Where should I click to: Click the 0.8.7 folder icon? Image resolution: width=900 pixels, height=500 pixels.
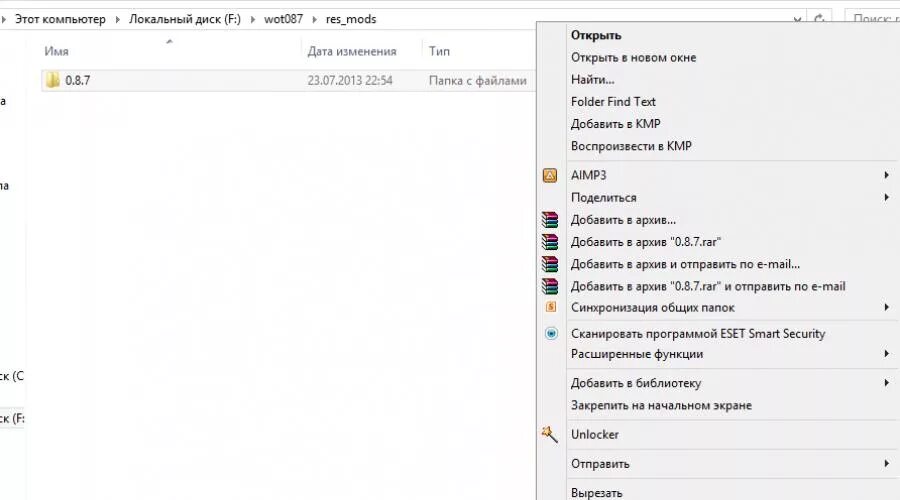tap(52, 80)
